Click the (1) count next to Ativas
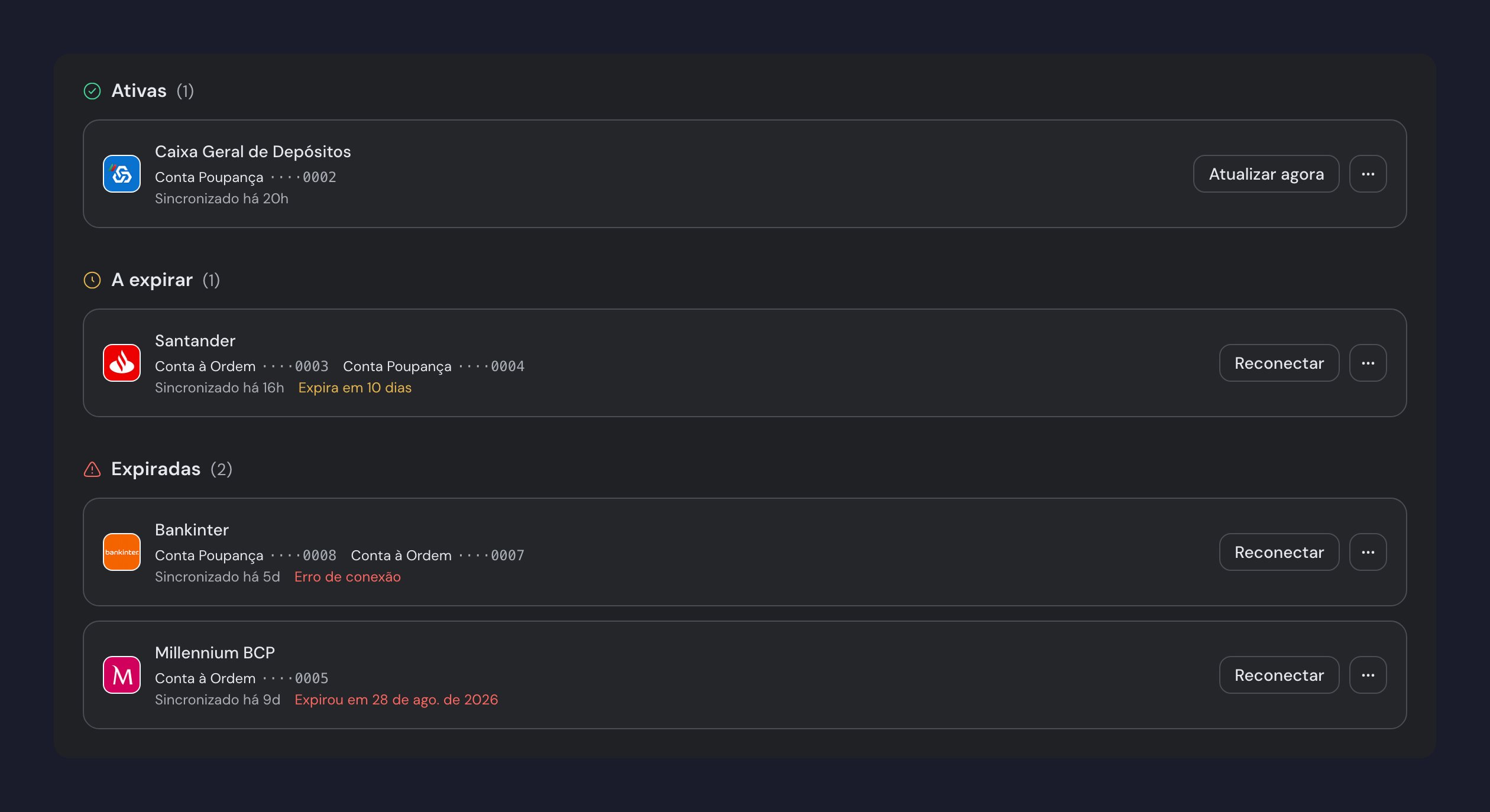 pos(185,91)
